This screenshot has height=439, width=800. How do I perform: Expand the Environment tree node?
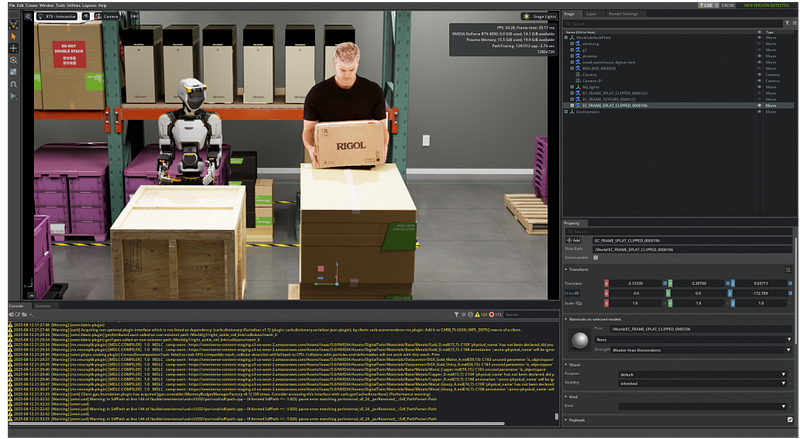point(566,111)
